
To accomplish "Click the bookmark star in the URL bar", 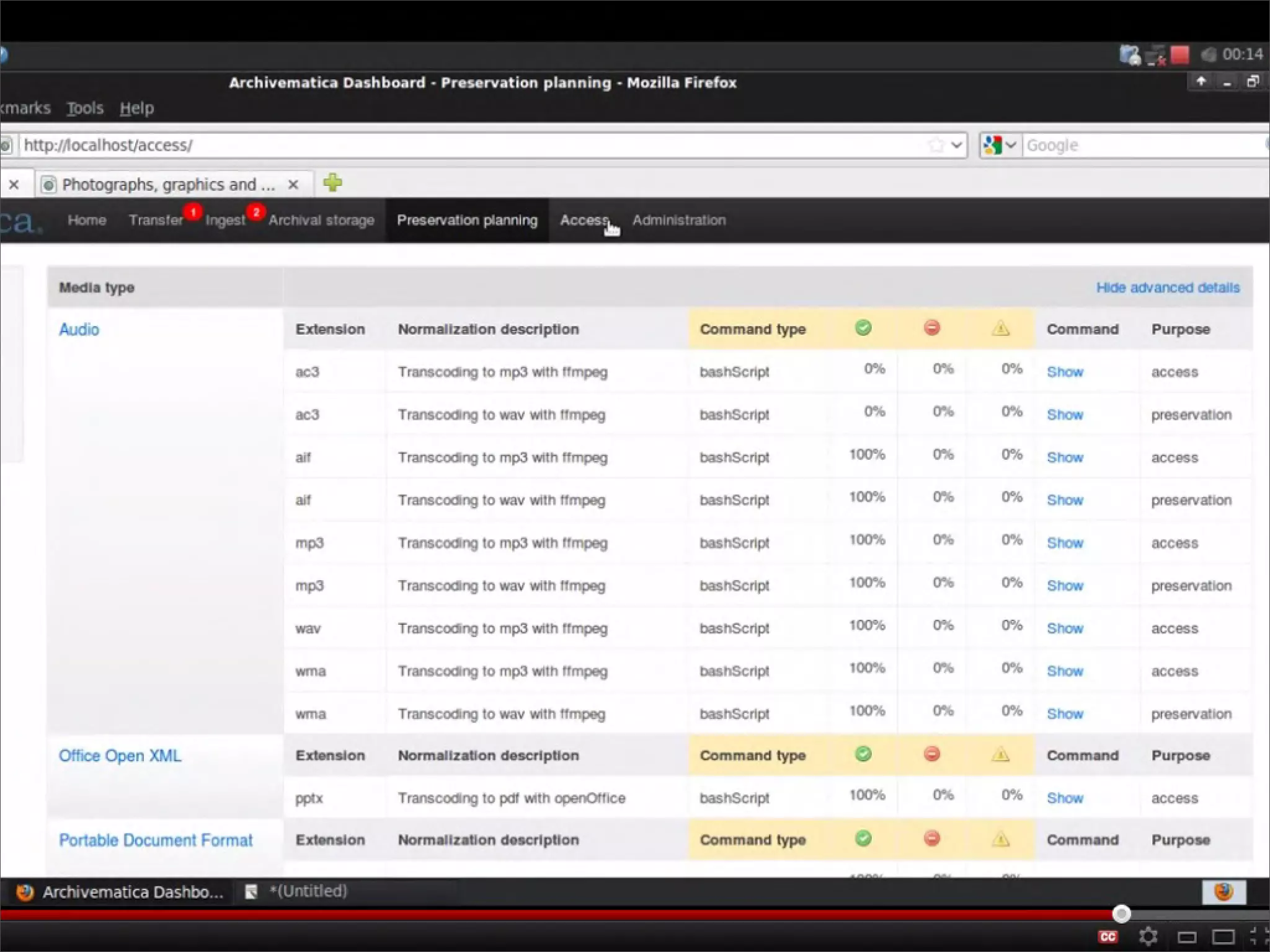I will (936, 145).
